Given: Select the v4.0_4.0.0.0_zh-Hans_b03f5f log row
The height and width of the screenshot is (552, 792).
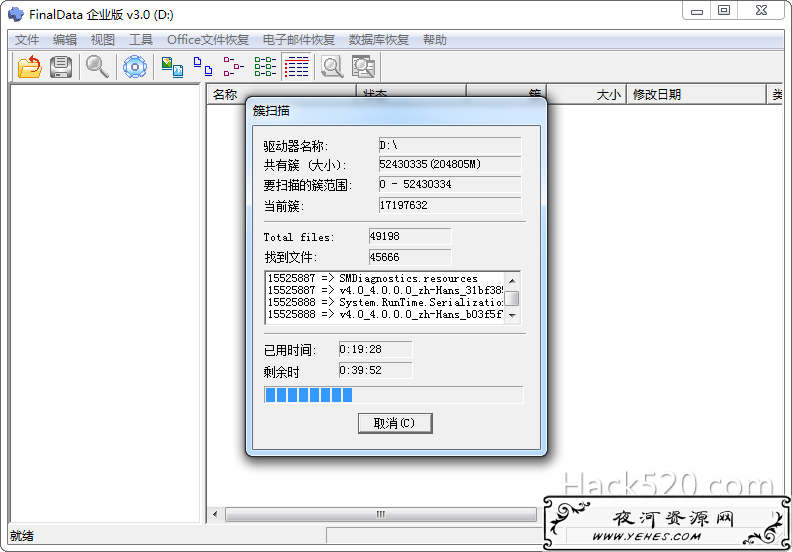Looking at the screenshot, I should tap(385, 314).
